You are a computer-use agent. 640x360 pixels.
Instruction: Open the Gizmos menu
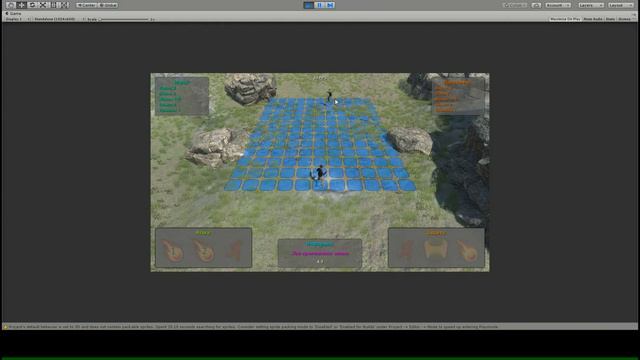[x=624, y=19]
